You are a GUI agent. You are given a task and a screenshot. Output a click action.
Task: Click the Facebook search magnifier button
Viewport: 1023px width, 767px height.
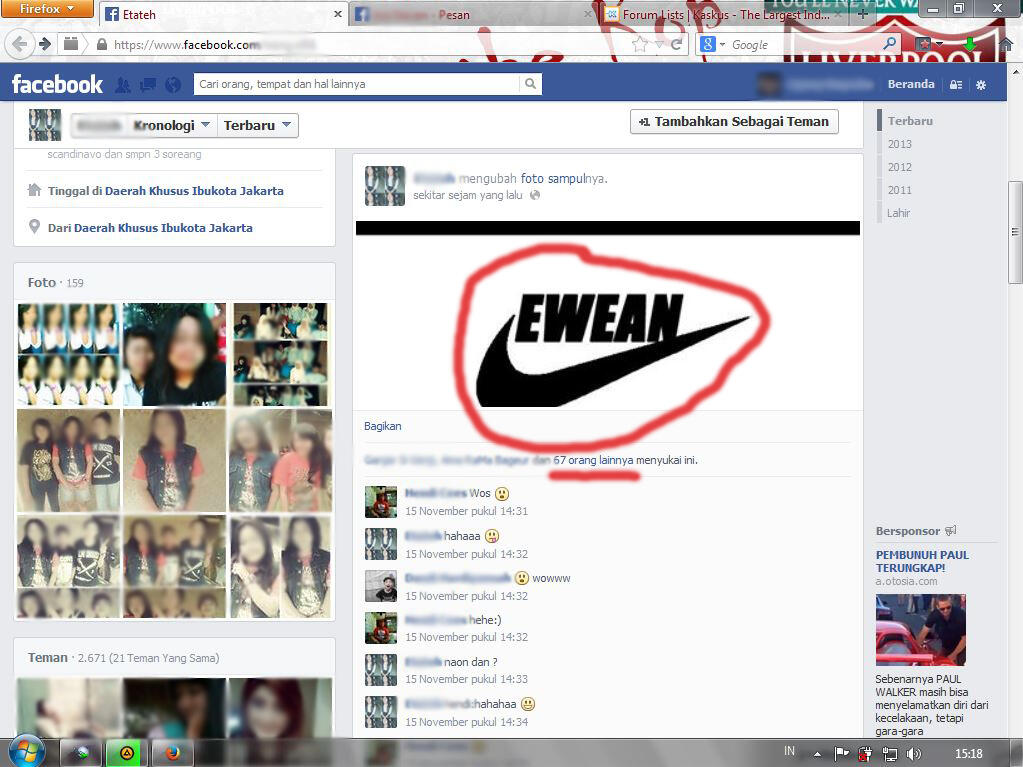[530, 83]
